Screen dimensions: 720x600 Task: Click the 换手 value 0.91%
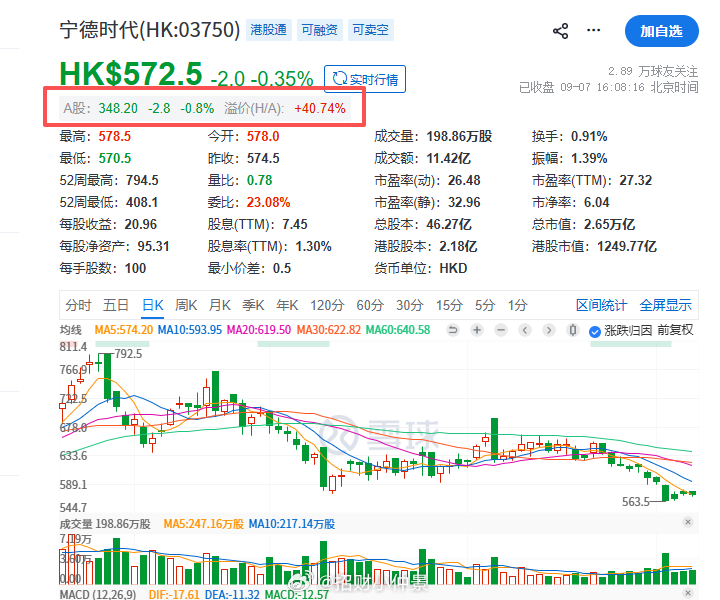tap(589, 136)
